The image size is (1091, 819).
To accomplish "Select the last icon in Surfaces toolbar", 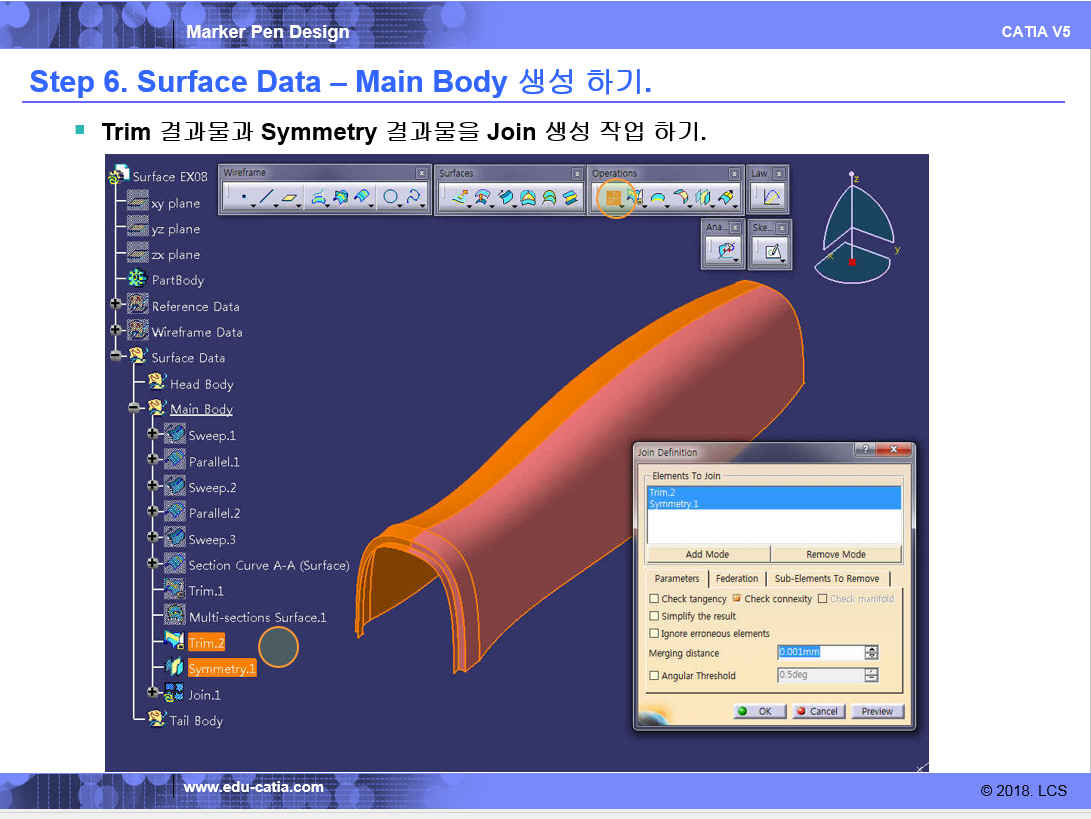I will [x=570, y=198].
